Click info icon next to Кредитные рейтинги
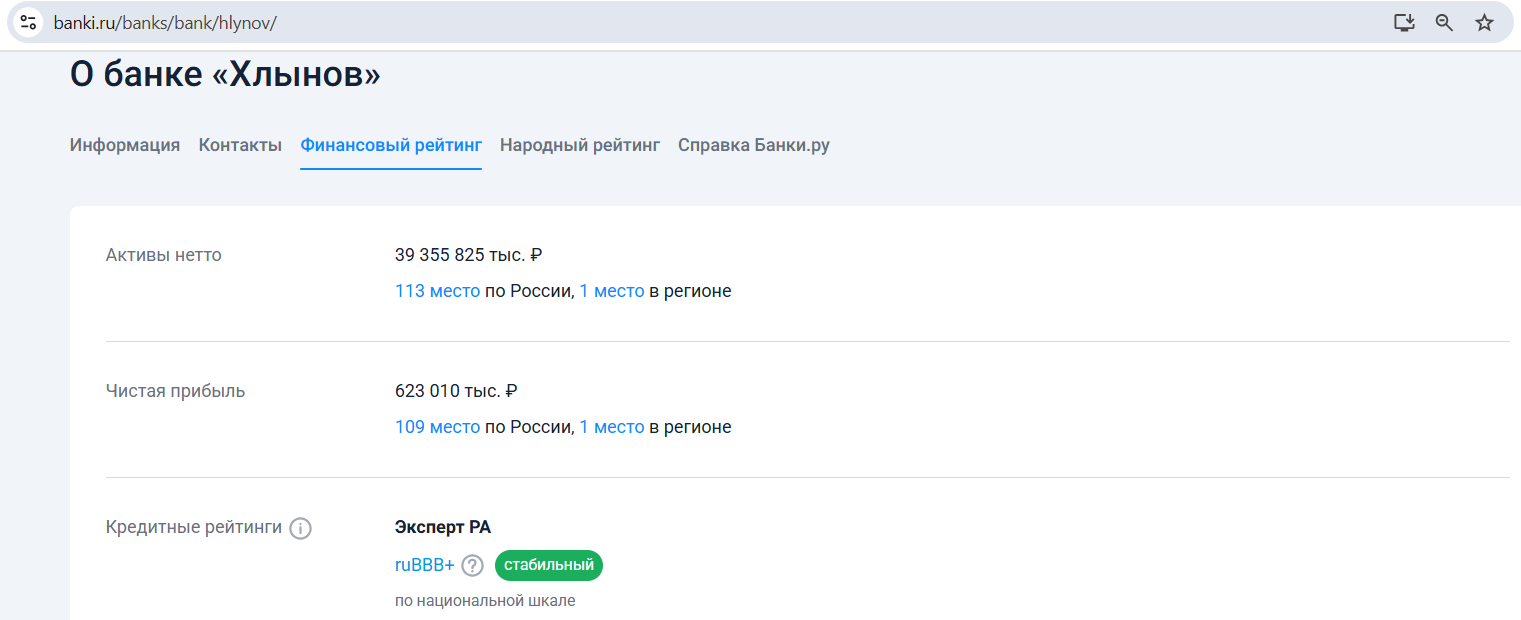Viewport: 1521px width, 620px height. tap(300, 528)
